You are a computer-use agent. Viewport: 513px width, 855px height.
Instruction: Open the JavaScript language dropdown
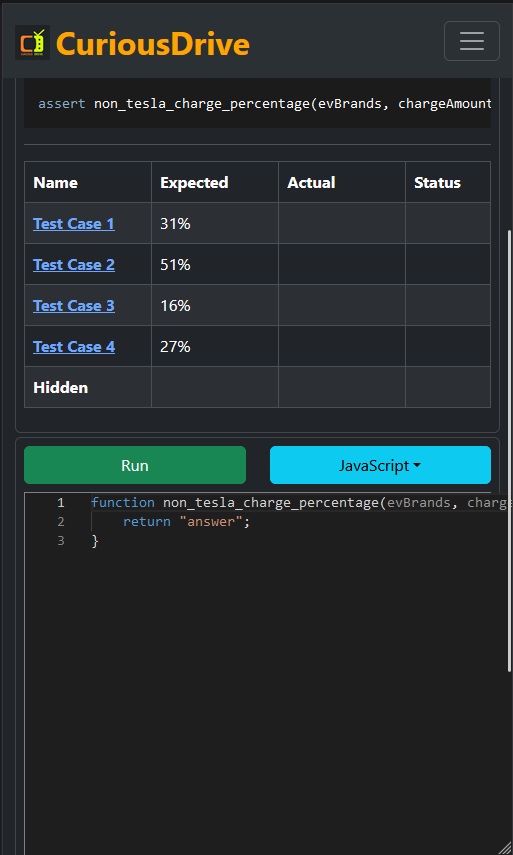pos(380,465)
